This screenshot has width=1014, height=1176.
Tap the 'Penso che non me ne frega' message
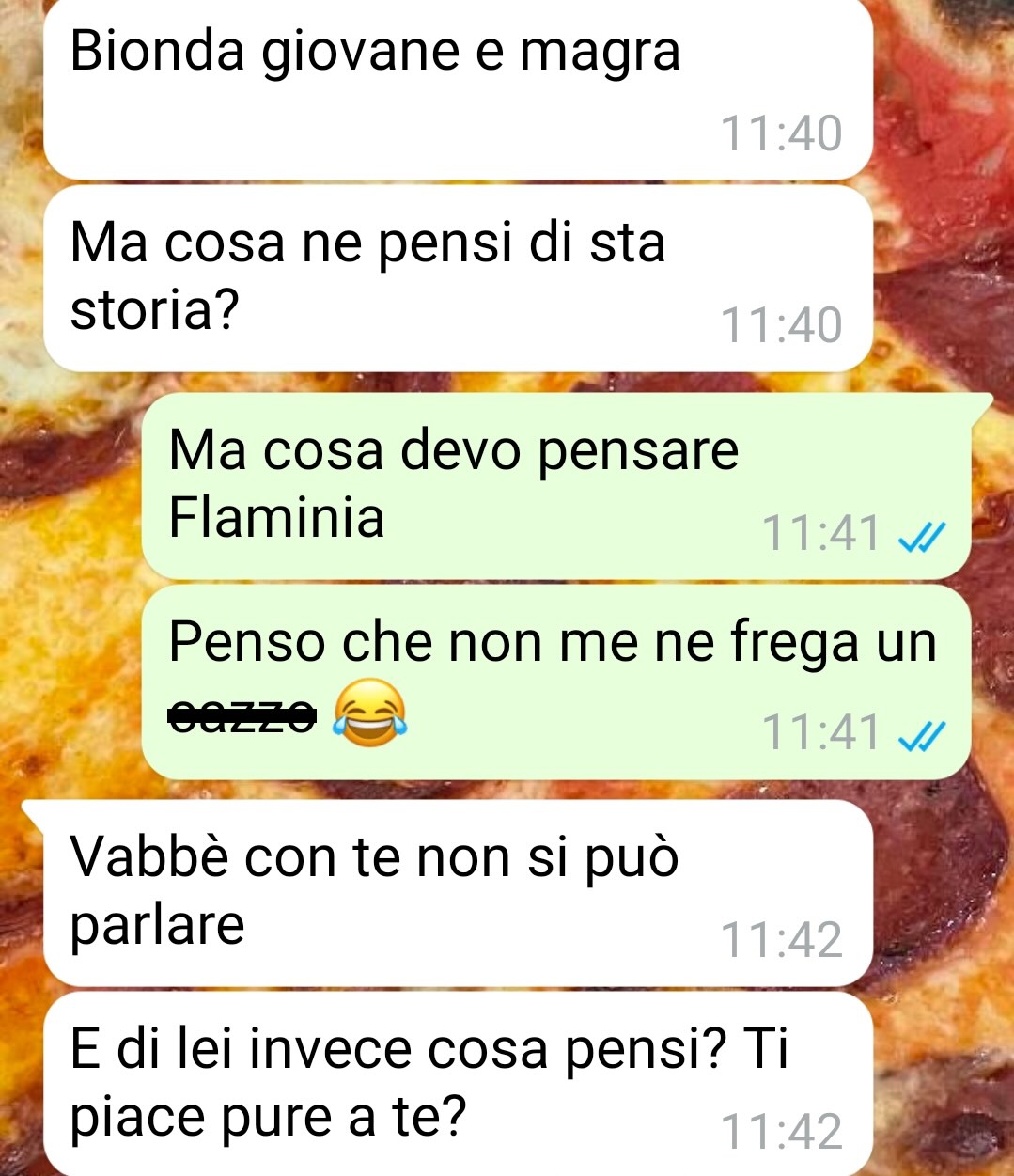tap(555, 682)
